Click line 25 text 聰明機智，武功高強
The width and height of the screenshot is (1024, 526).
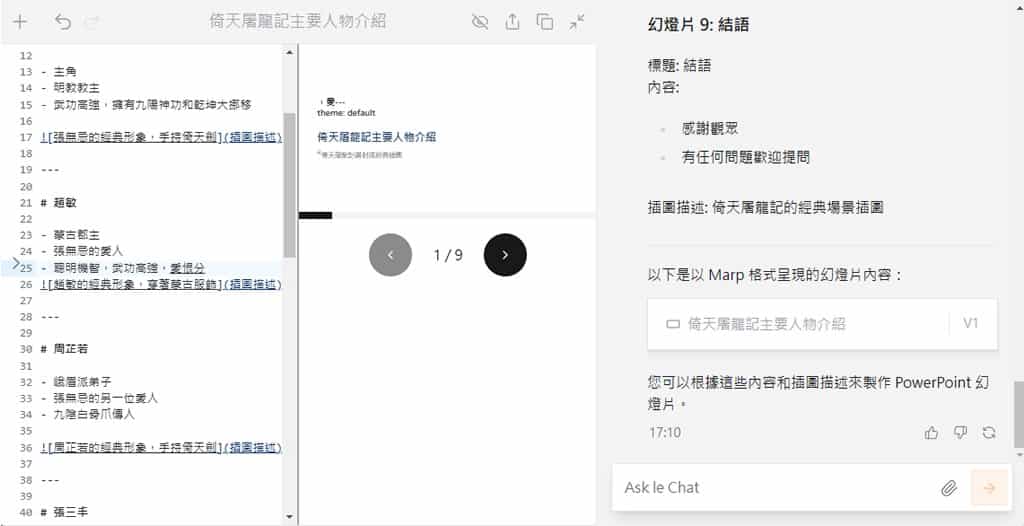(109, 268)
